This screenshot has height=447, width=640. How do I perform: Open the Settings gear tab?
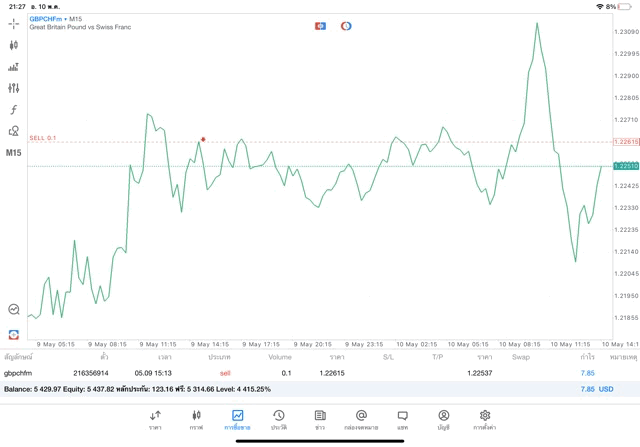tap(485, 418)
